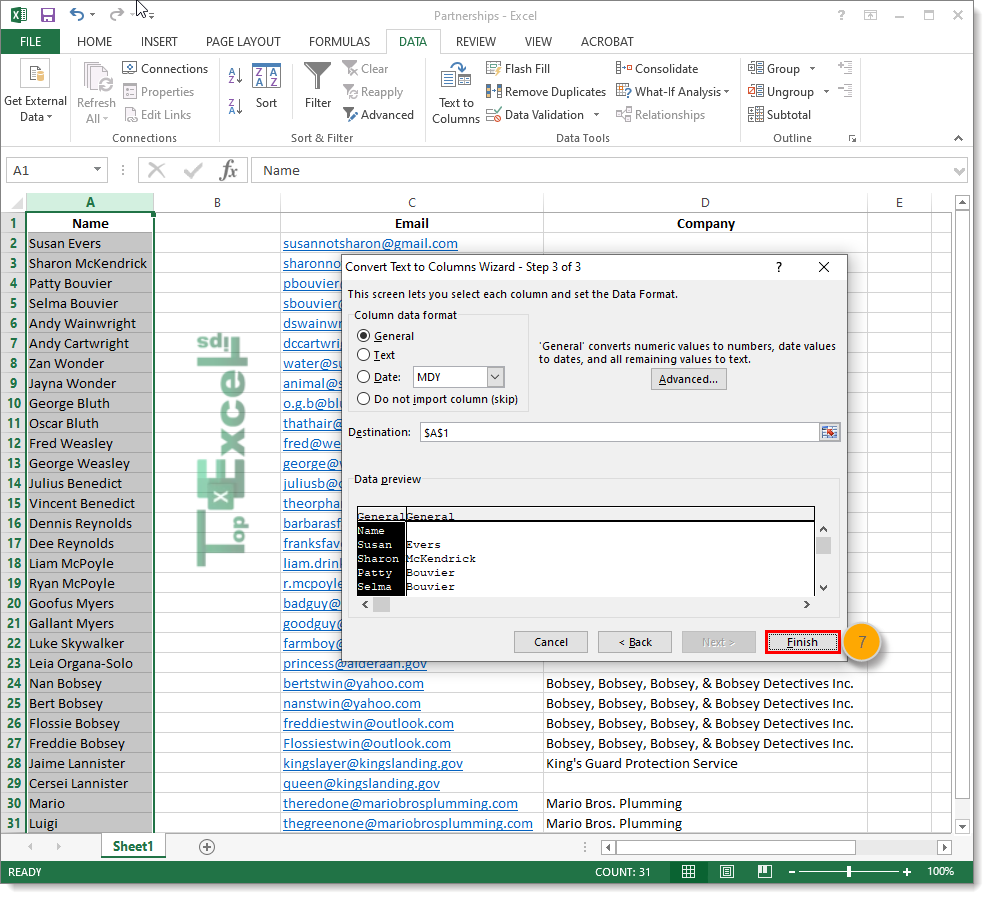Image resolution: width=989 pixels, height=899 pixels.
Task: Undo the last action
Action: 77,15
